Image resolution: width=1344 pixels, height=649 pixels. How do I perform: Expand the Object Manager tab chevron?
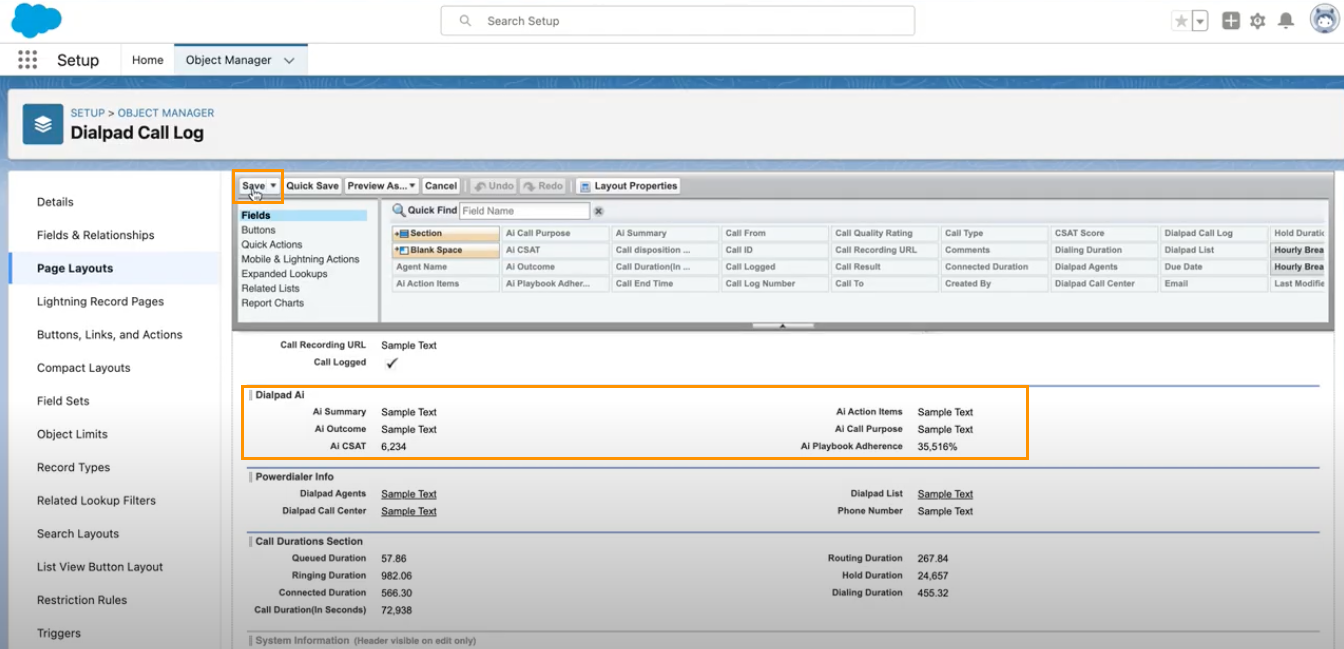pyautogui.click(x=290, y=60)
